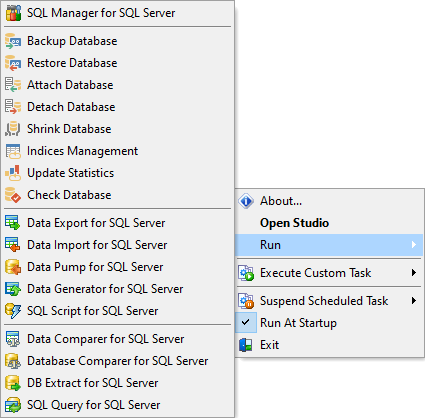
Task: Click the About info icon
Action: pos(246,201)
